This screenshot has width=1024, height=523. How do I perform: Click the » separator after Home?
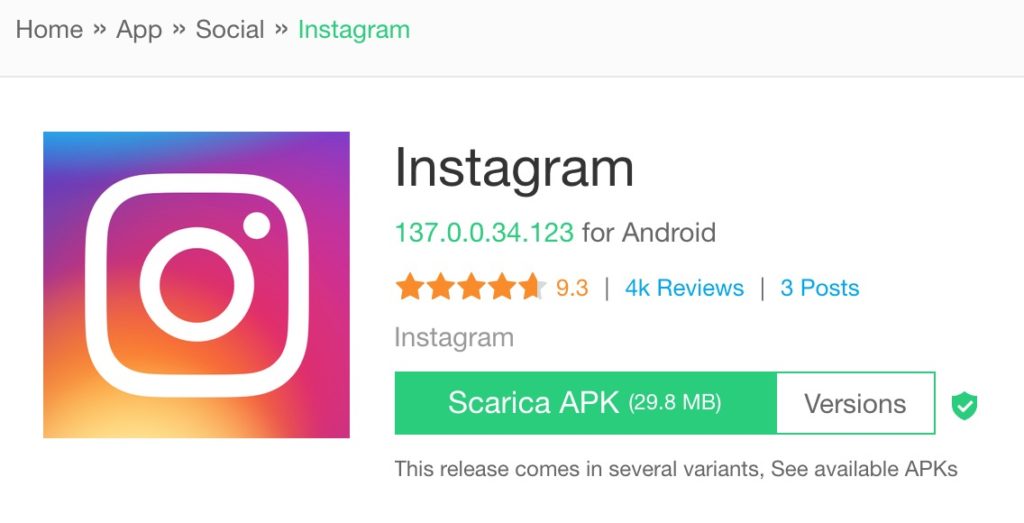click(99, 29)
